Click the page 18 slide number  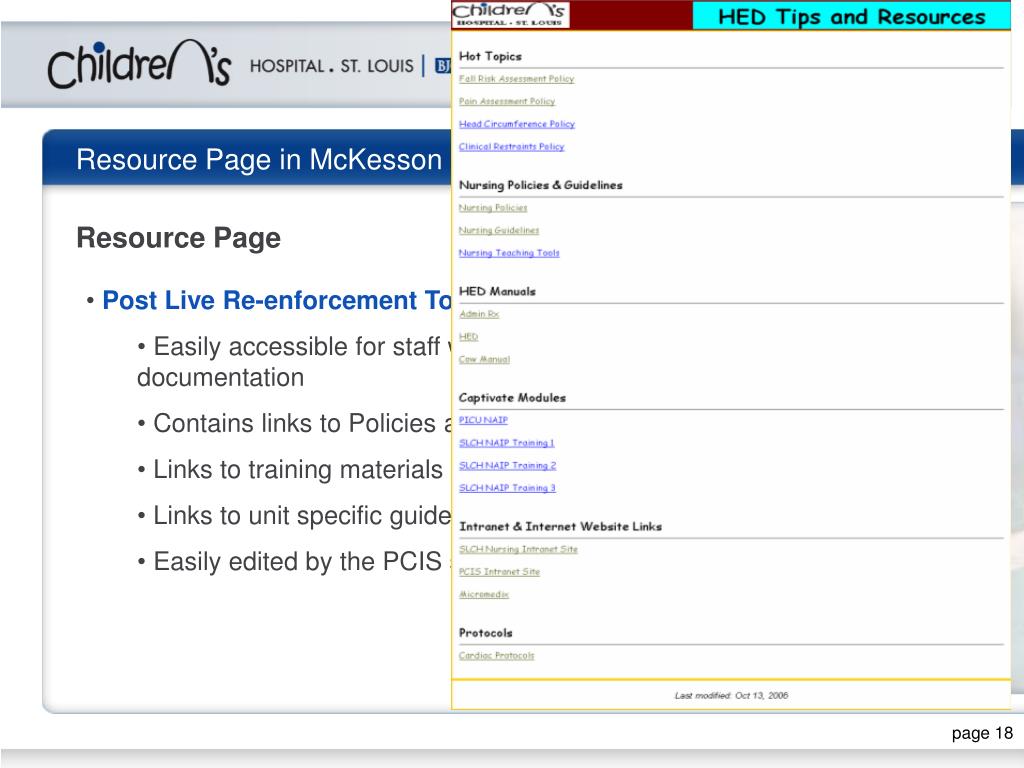coord(982,733)
